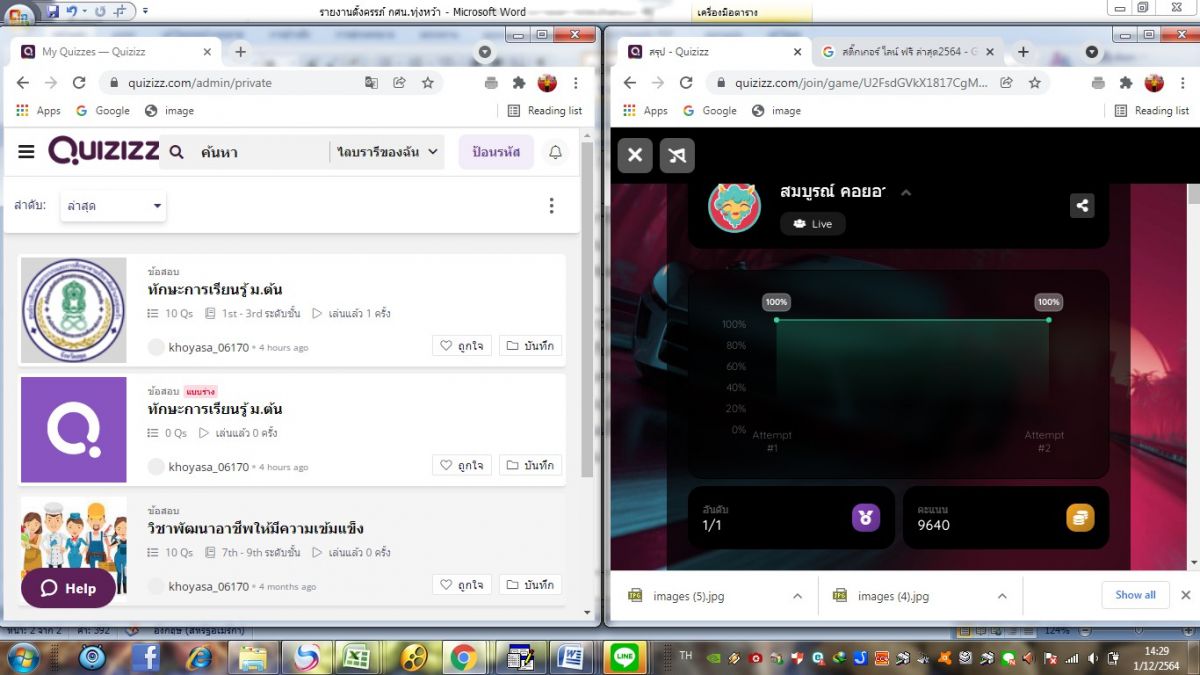Click the crossed-arrows icon beside the X button
This screenshot has width=1200, height=675.
[677, 155]
